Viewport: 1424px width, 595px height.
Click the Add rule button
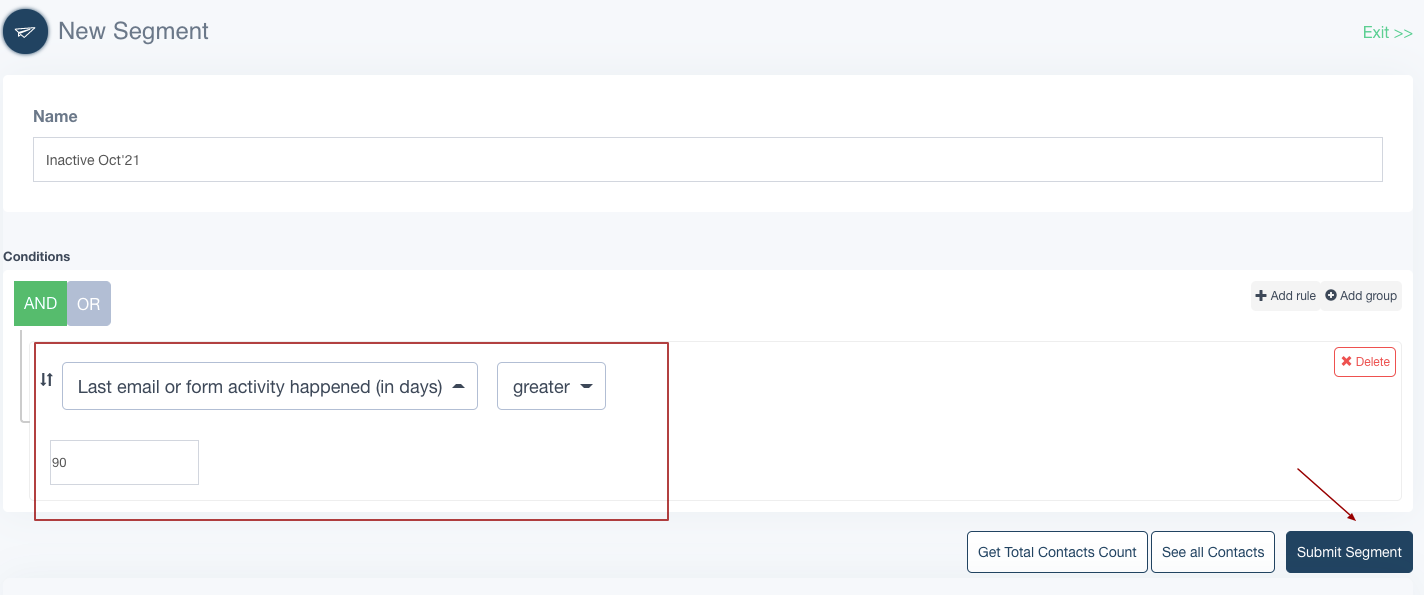pos(1285,296)
